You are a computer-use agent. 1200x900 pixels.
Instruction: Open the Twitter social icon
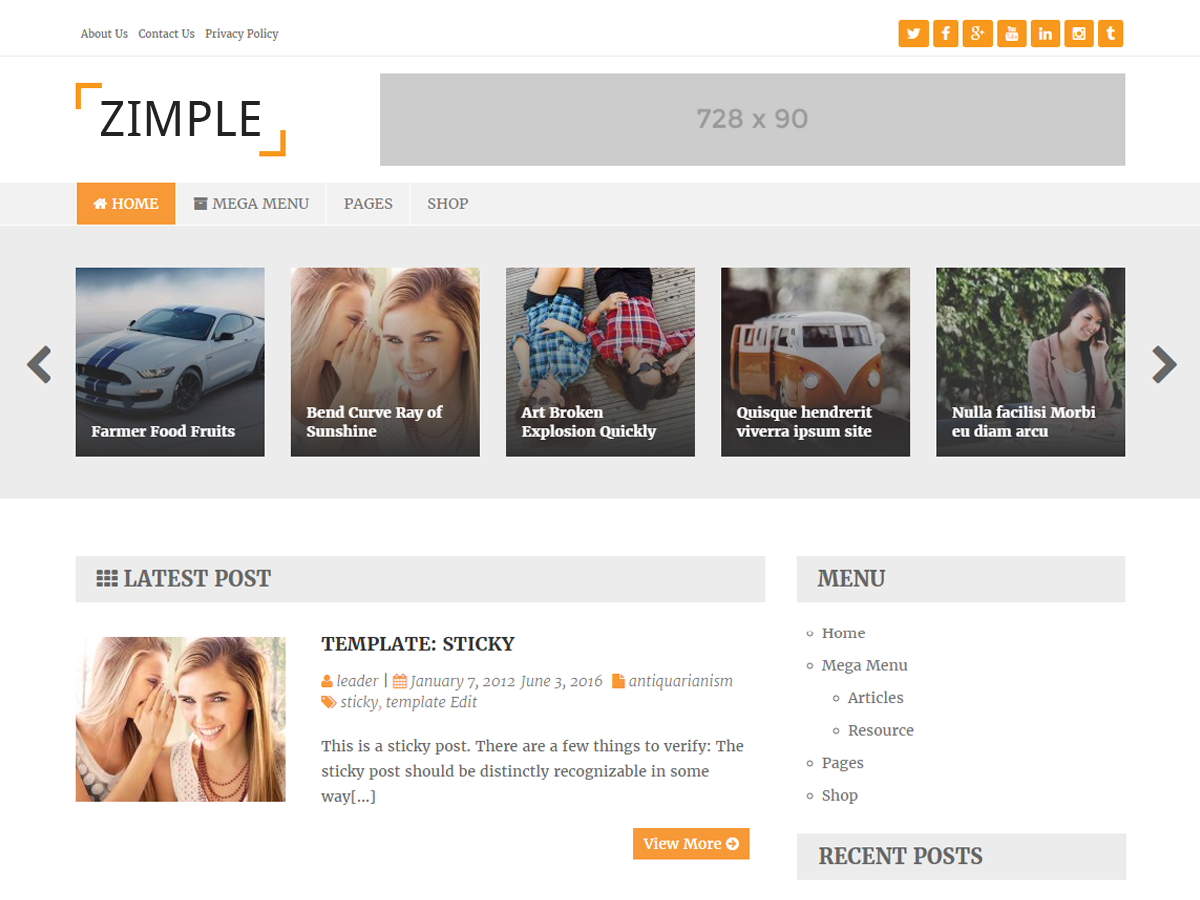[913, 33]
